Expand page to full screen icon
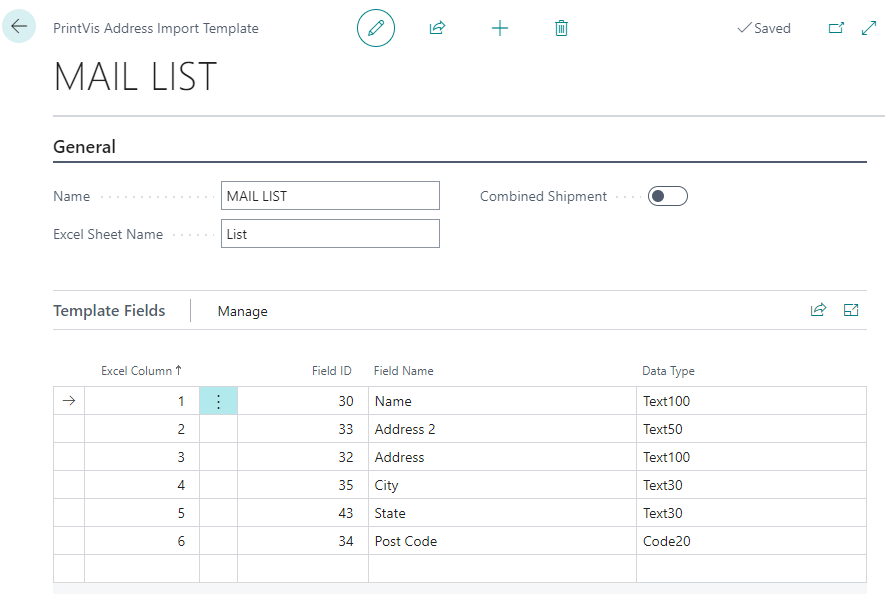The image size is (886, 594). pos(868,28)
